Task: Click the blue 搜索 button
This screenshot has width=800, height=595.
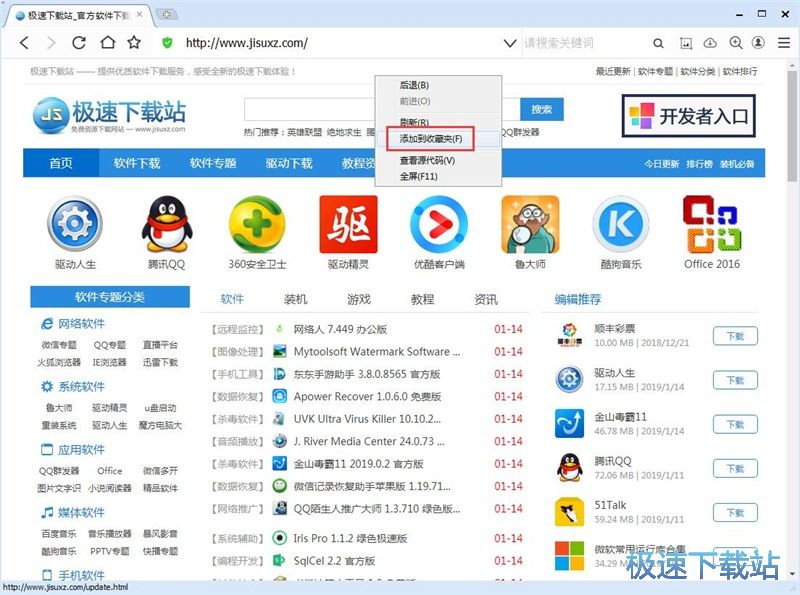Action: pyautogui.click(x=542, y=109)
